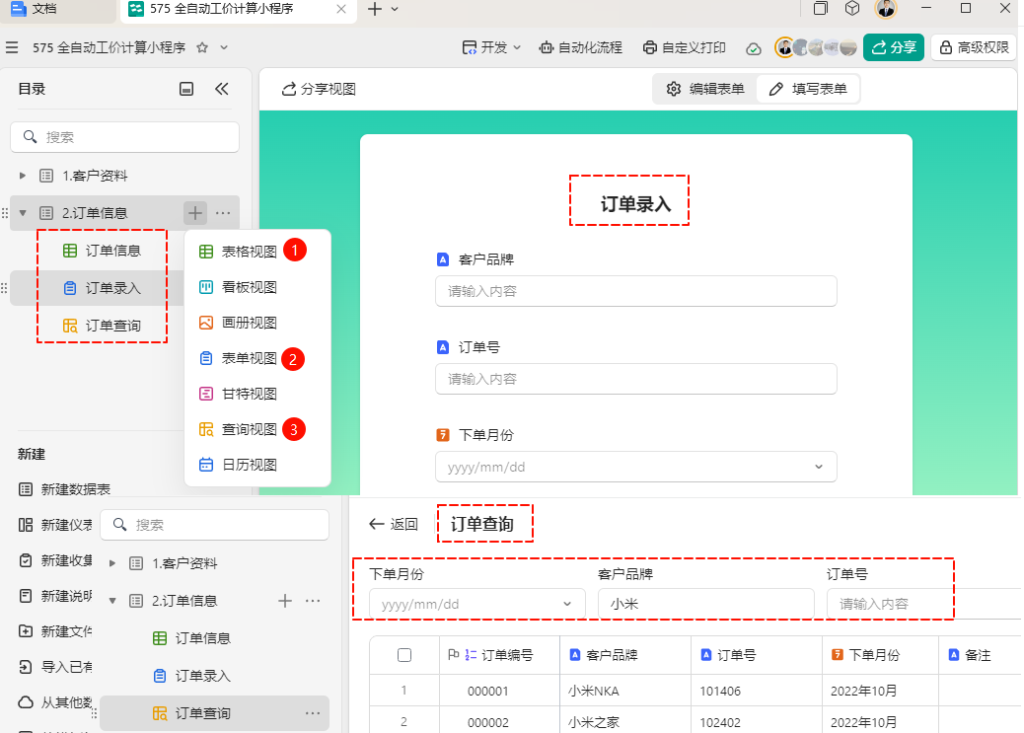Click the 订单号 input in the 订单录入 form
Screen dimensions: 1024x733
[x=636, y=379]
